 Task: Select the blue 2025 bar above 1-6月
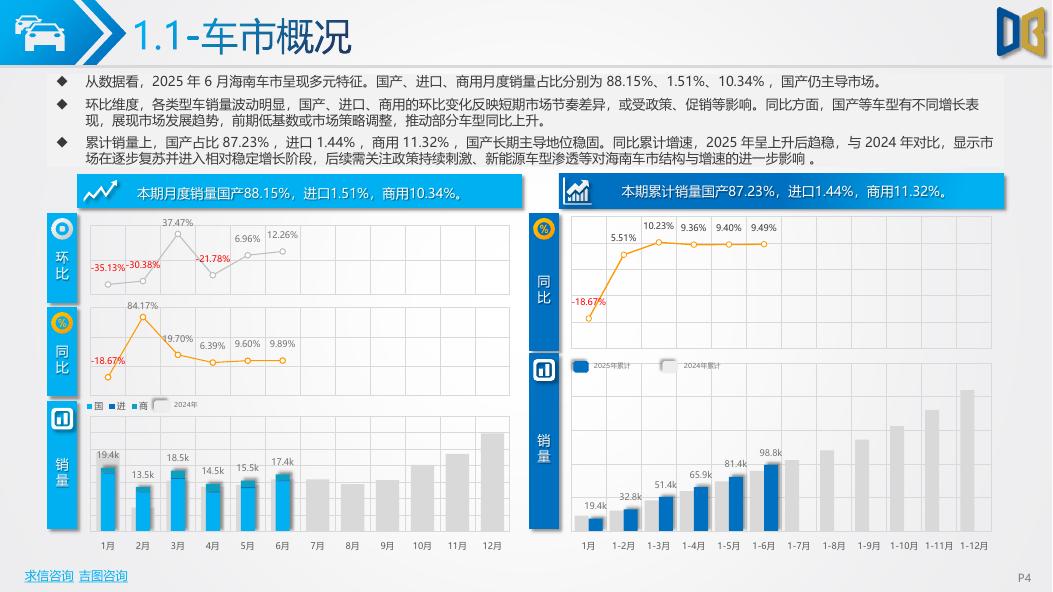tap(771, 497)
